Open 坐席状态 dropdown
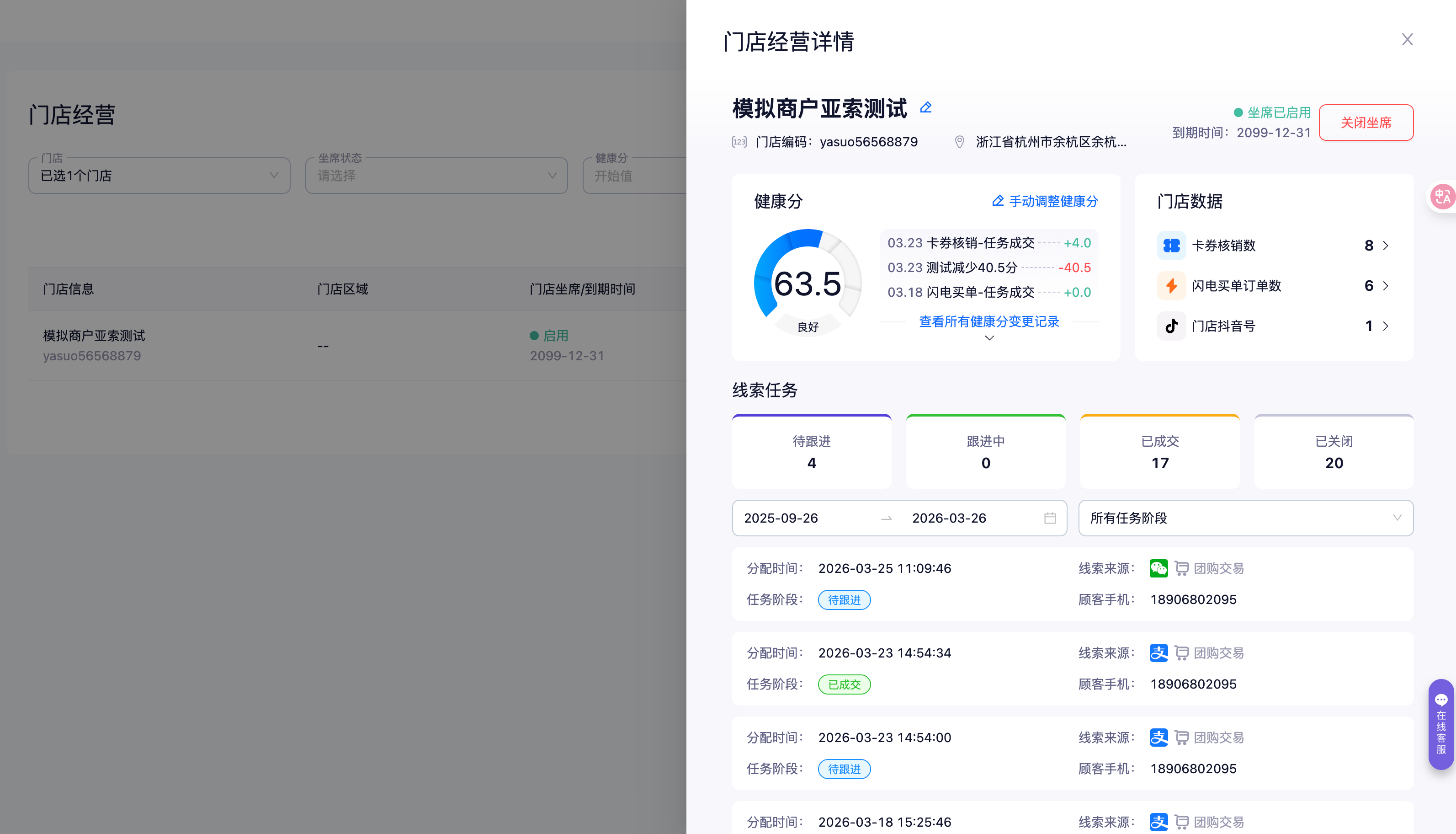Image resolution: width=1456 pixels, height=834 pixels. pyautogui.click(x=436, y=176)
